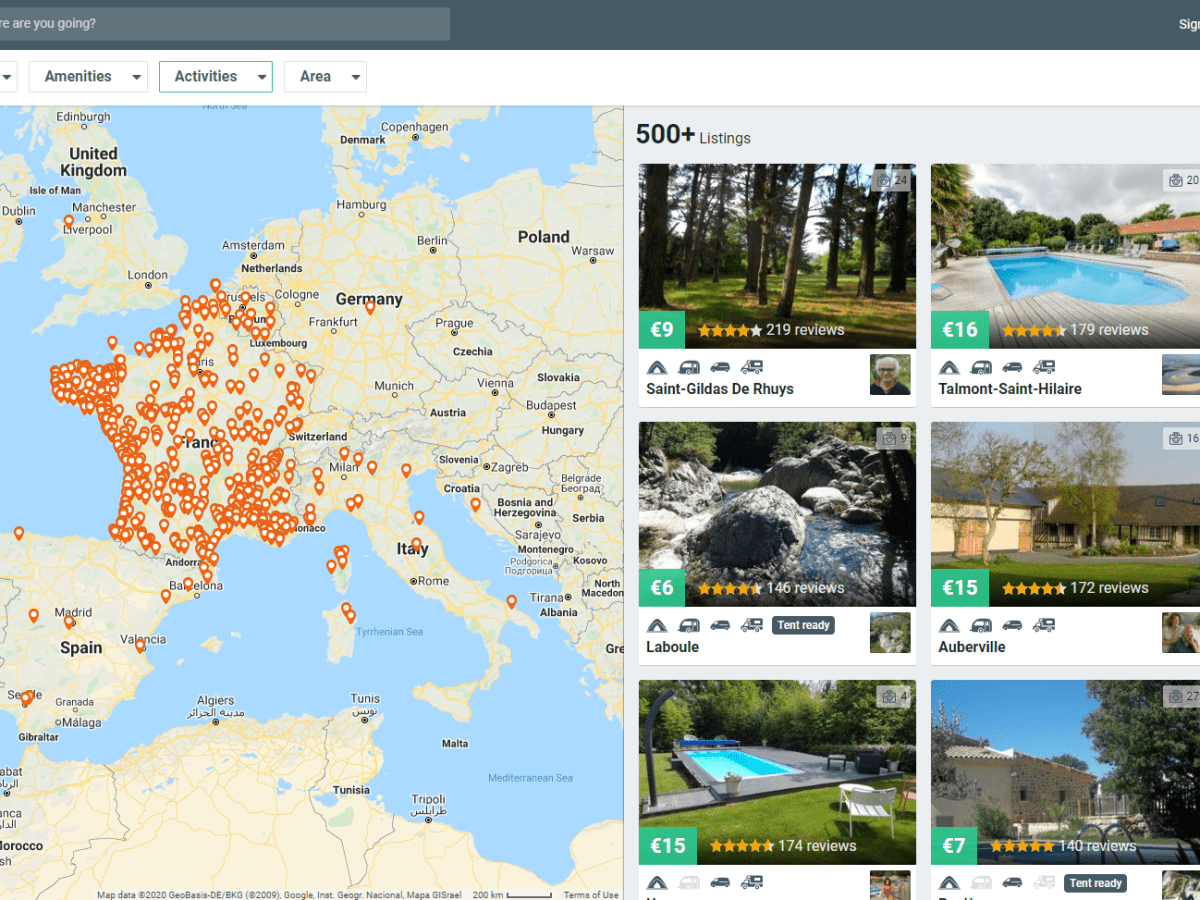This screenshot has height=900, width=1200.
Task: Toggle the grayed caravan icon on the bottom €15 listing
Action: pyautogui.click(x=689, y=883)
